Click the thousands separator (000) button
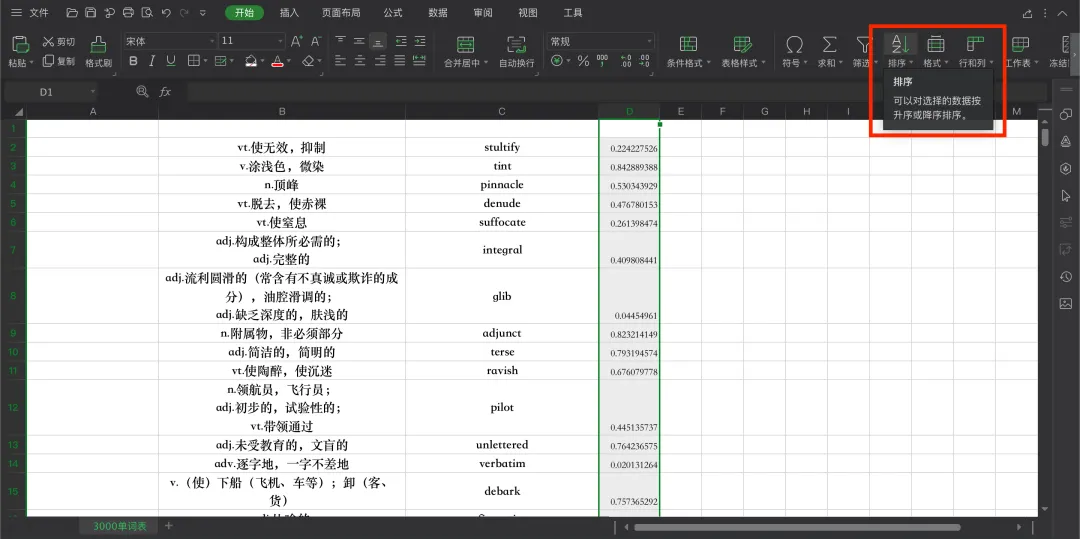The image size is (1080, 539). point(602,61)
